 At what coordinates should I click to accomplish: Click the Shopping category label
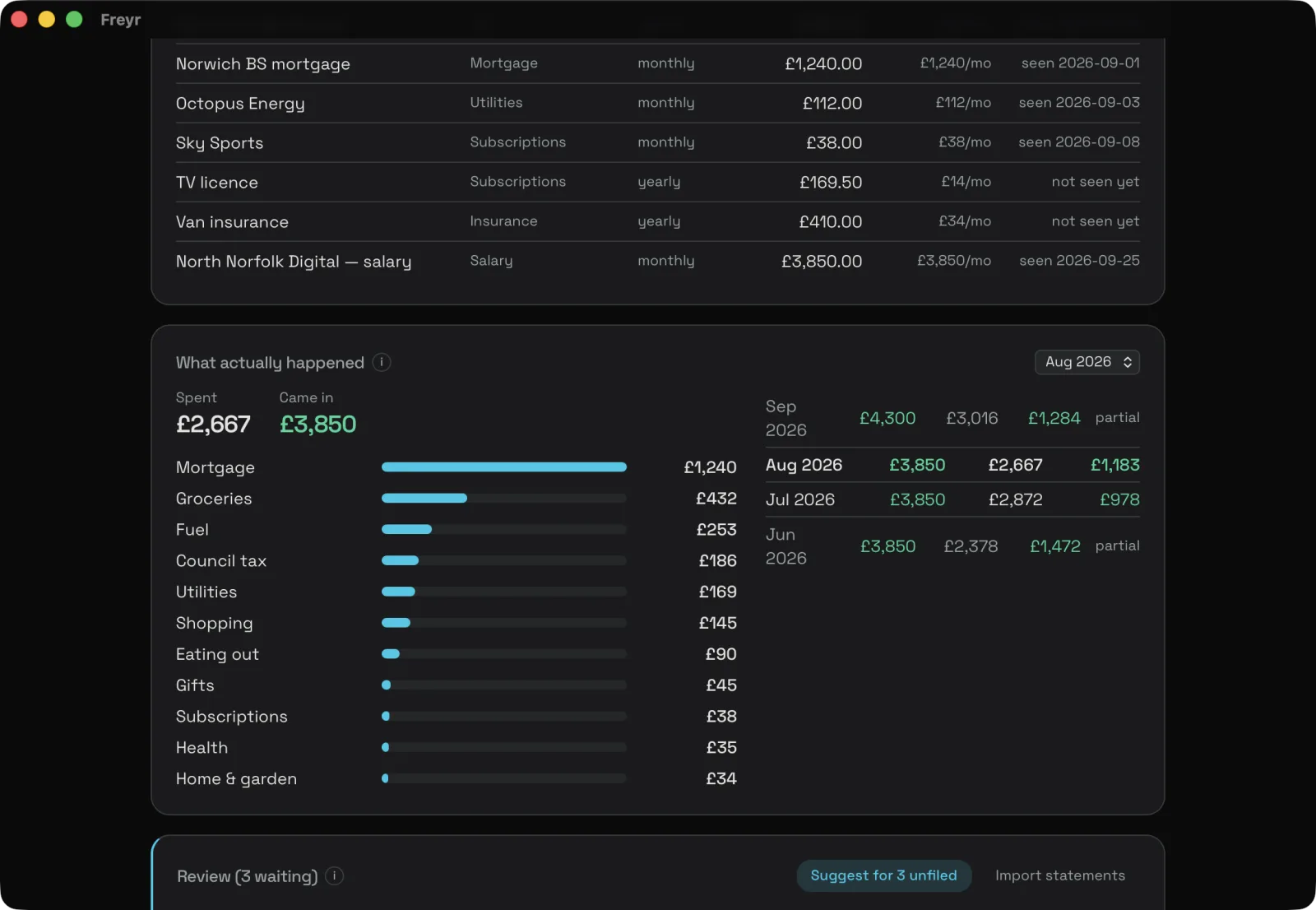215,624
